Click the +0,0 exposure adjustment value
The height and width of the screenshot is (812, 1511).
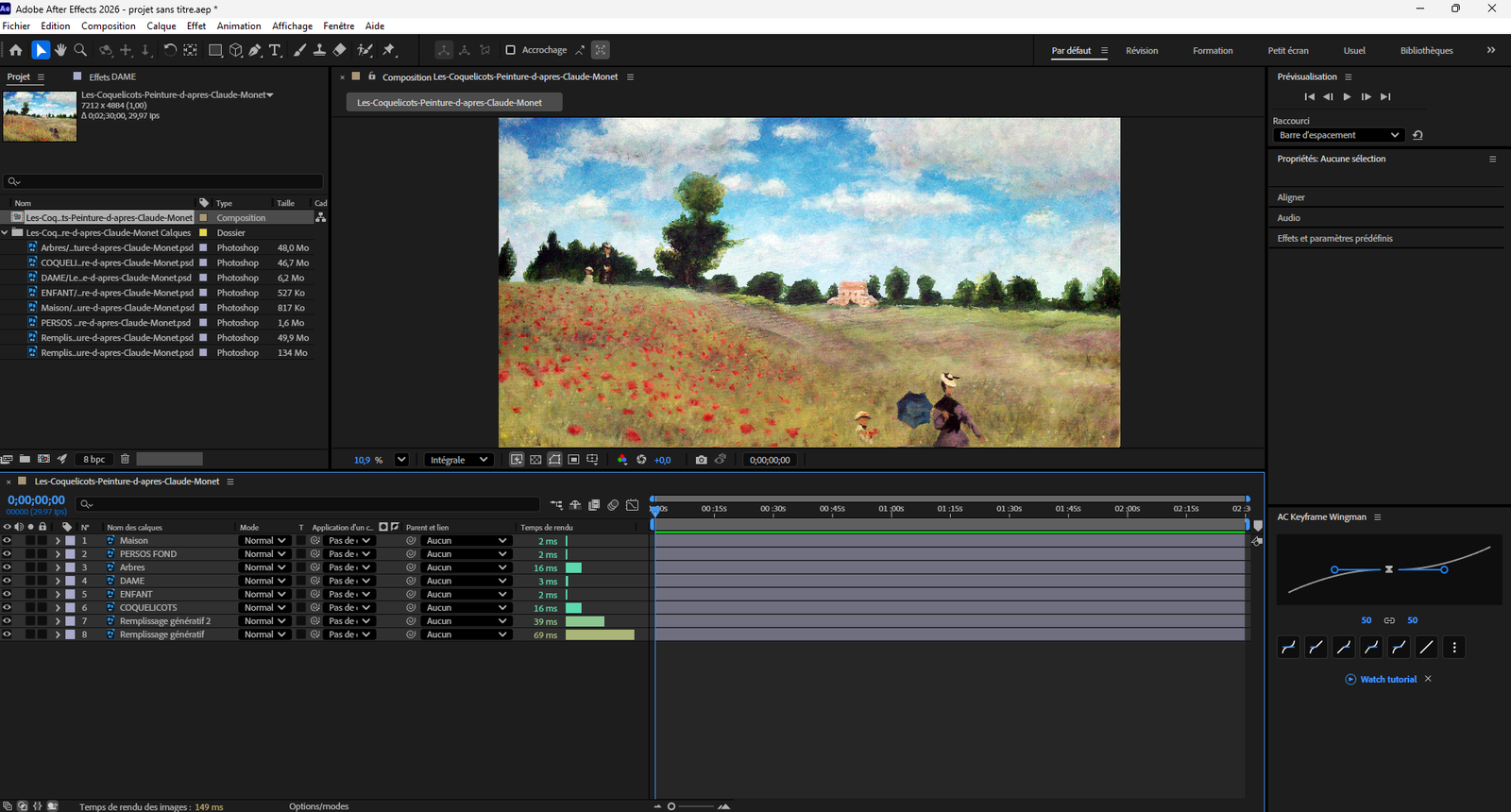click(x=662, y=460)
